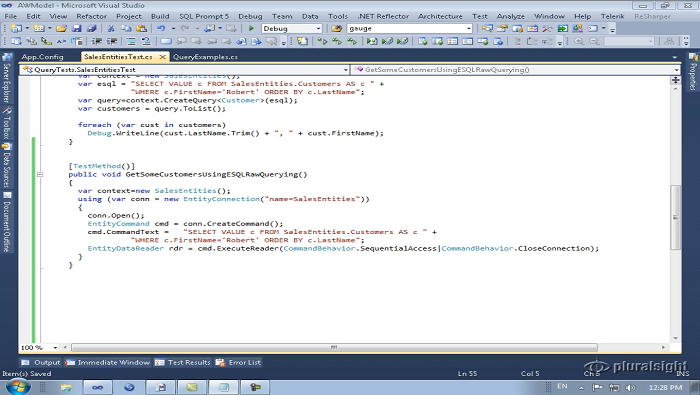
Task: Open the Error List tab
Action: [238, 362]
